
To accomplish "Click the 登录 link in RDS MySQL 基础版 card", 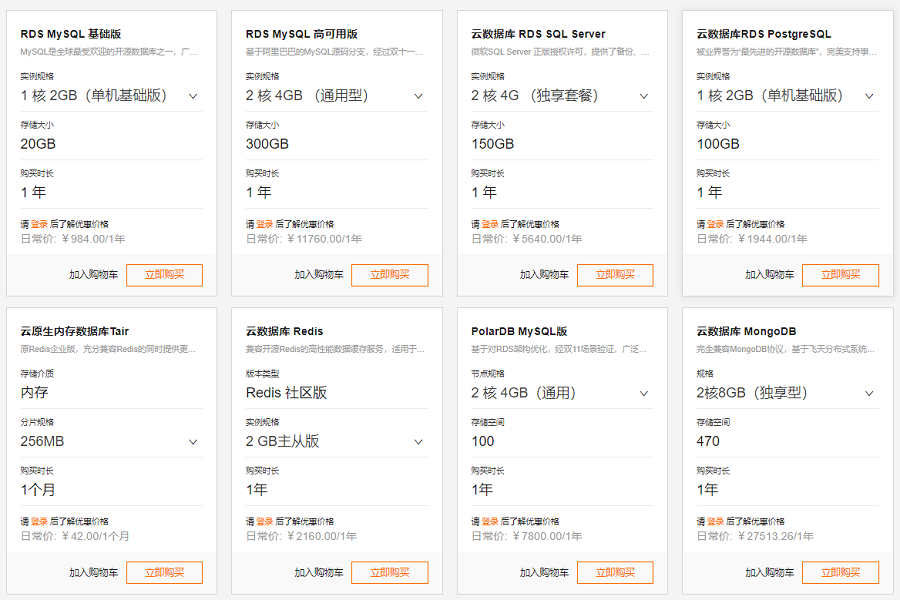I will click(39, 224).
